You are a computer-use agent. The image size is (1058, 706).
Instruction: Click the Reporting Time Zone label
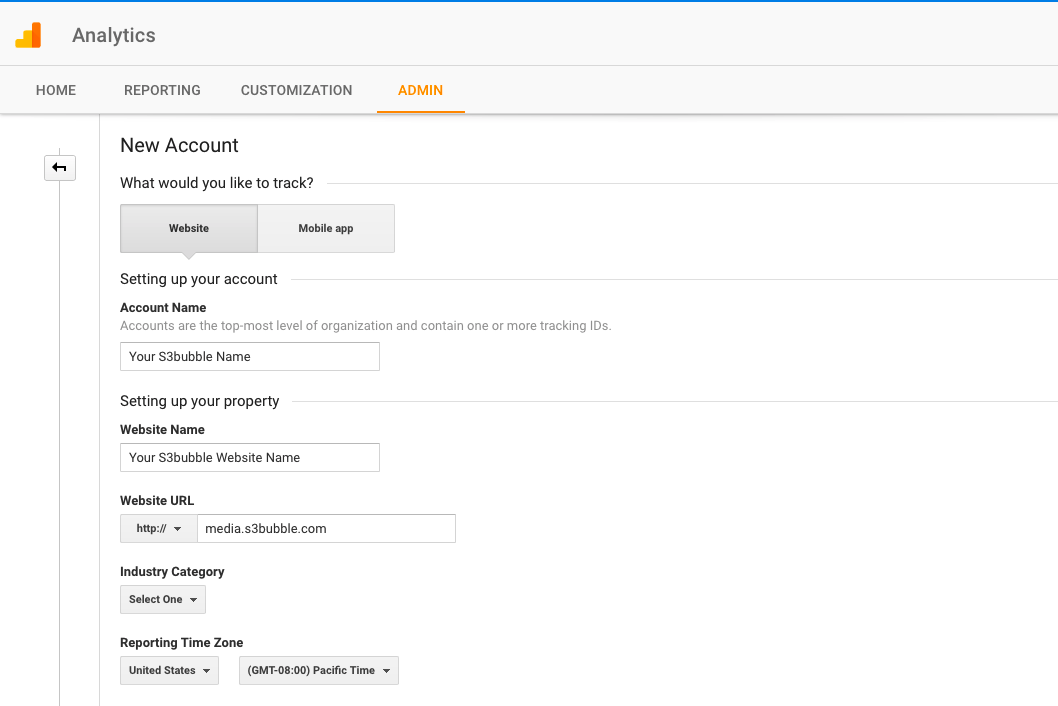click(x=182, y=643)
